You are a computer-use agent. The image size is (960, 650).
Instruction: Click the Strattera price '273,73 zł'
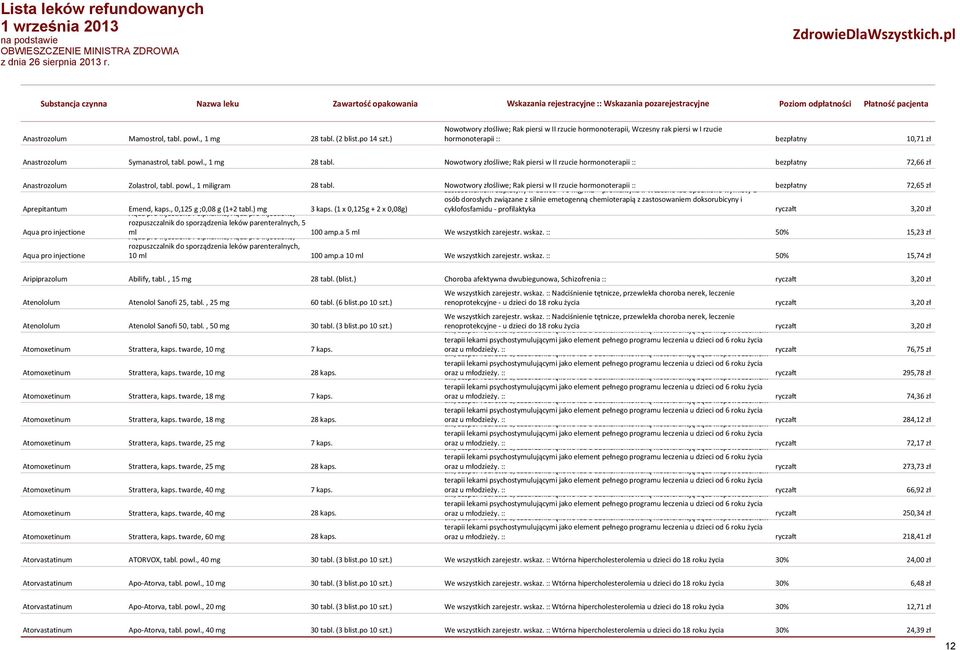[x=917, y=466]
